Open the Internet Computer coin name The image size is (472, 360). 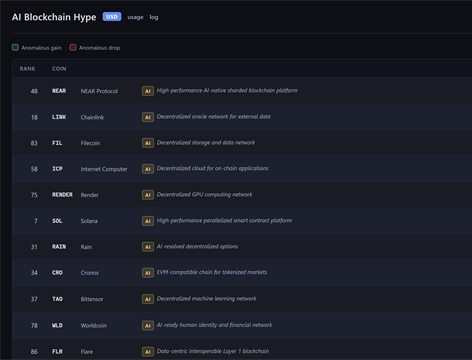click(x=104, y=169)
